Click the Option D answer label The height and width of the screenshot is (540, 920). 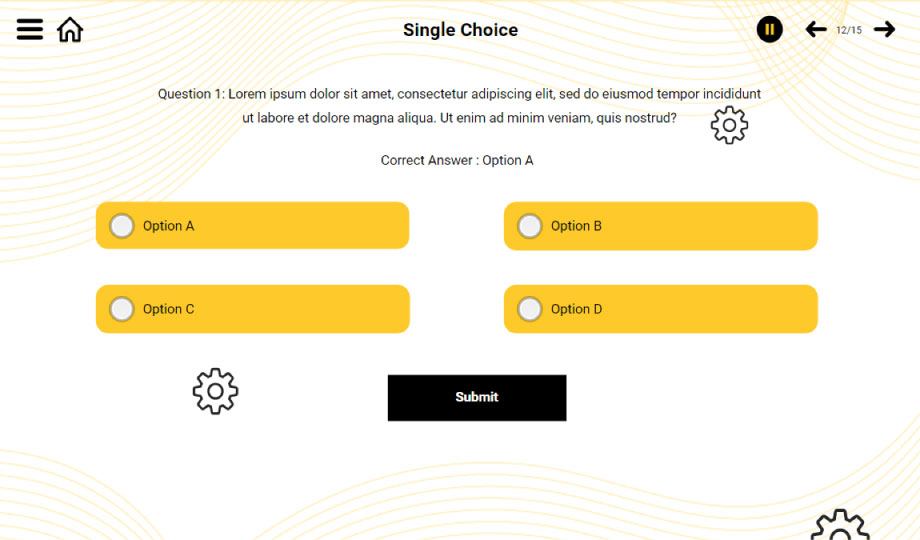577,309
